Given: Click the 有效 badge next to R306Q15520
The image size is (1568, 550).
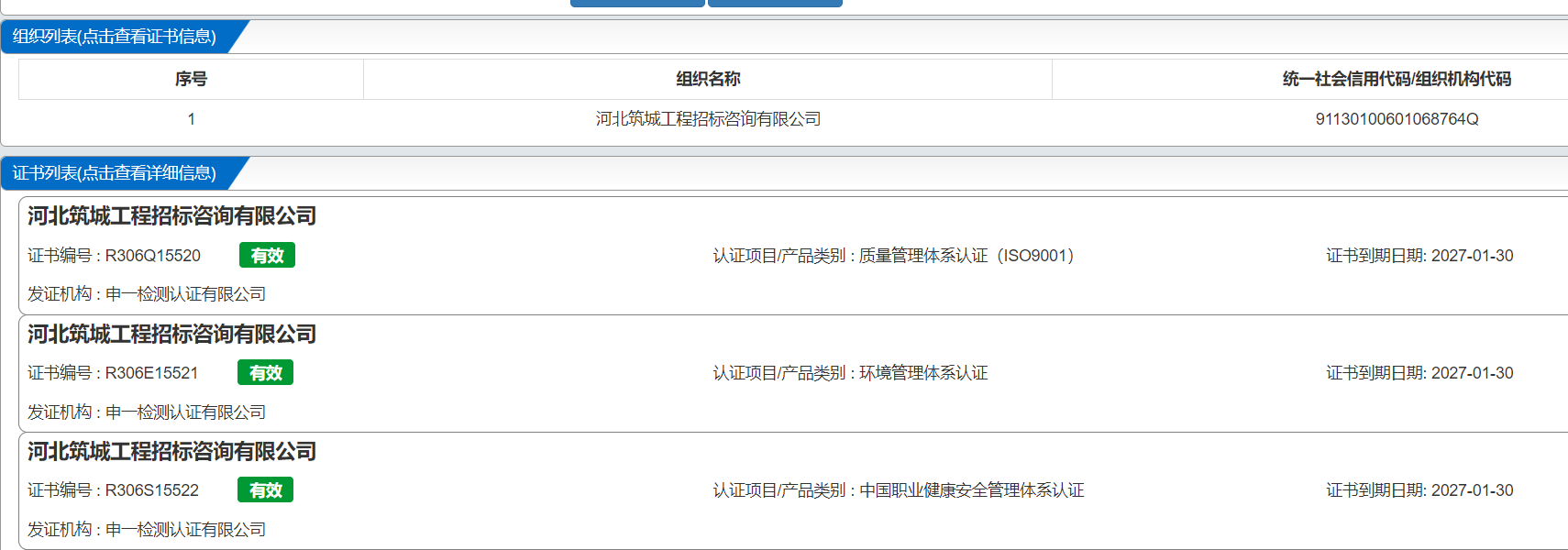Looking at the screenshot, I should tap(267, 256).
